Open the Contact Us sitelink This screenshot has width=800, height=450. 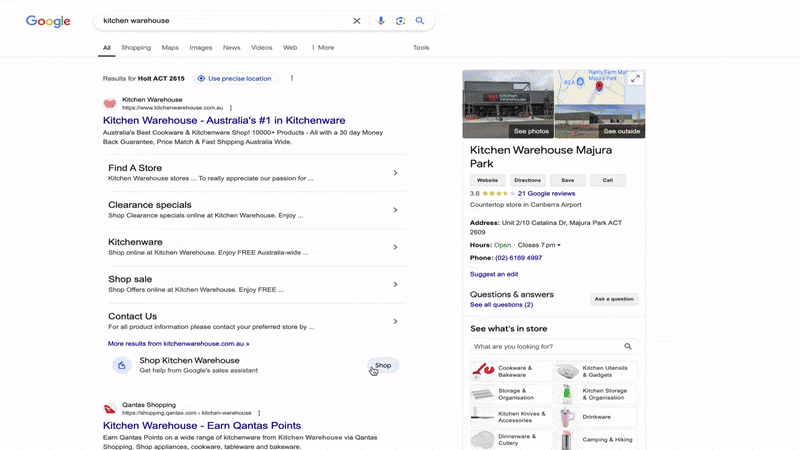pos(132,316)
